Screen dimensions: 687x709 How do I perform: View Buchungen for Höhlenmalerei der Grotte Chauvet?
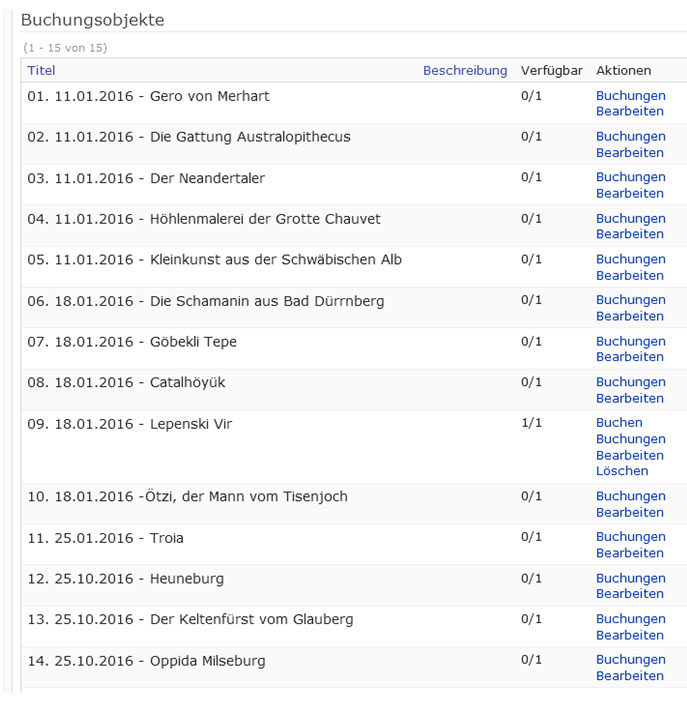pos(630,219)
